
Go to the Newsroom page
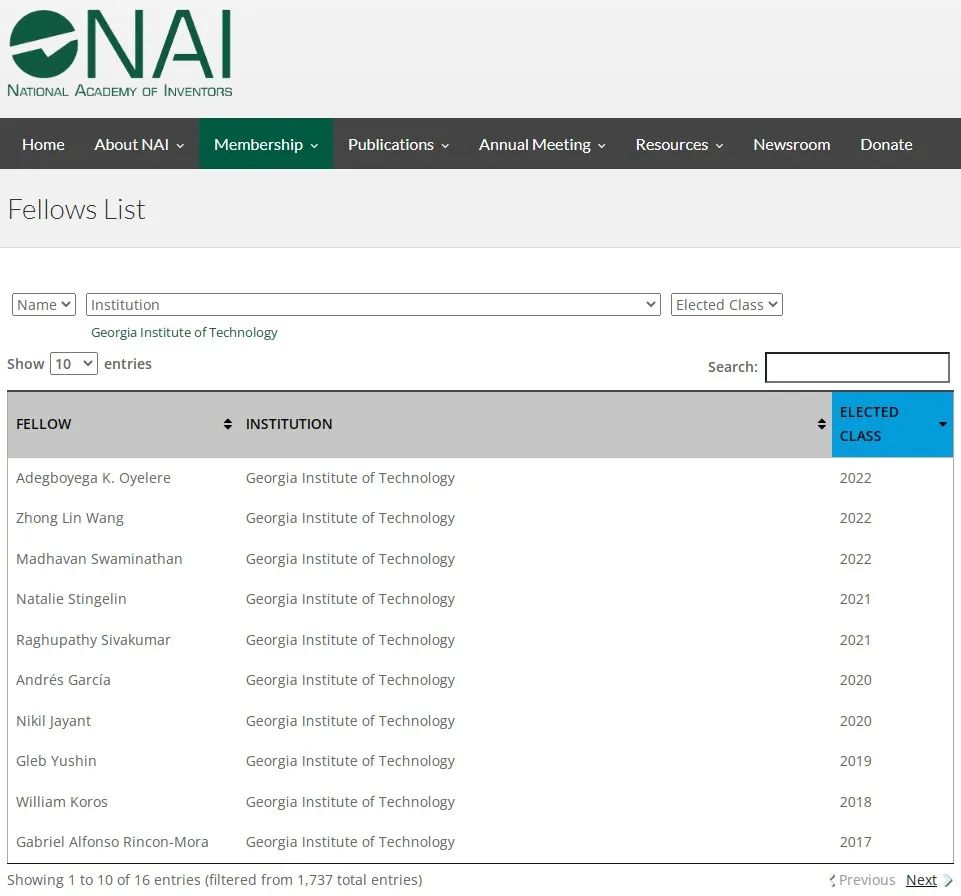tap(791, 144)
